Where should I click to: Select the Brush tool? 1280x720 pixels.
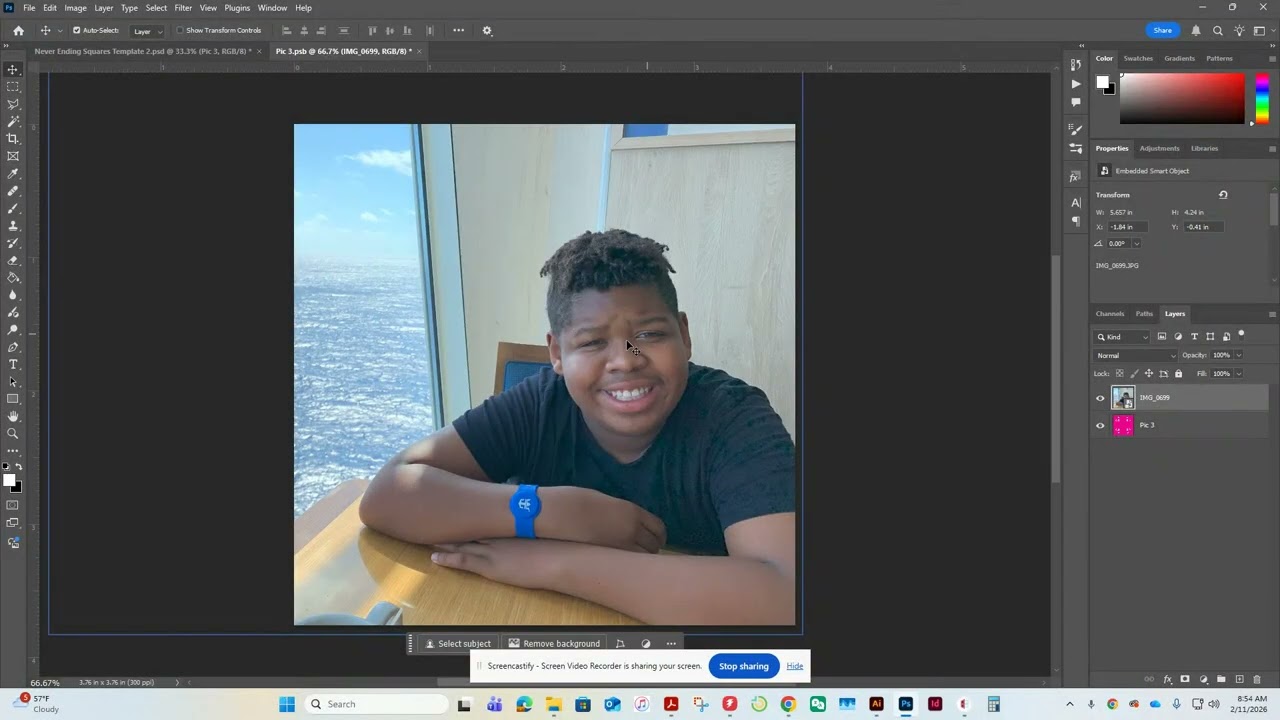[13, 208]
